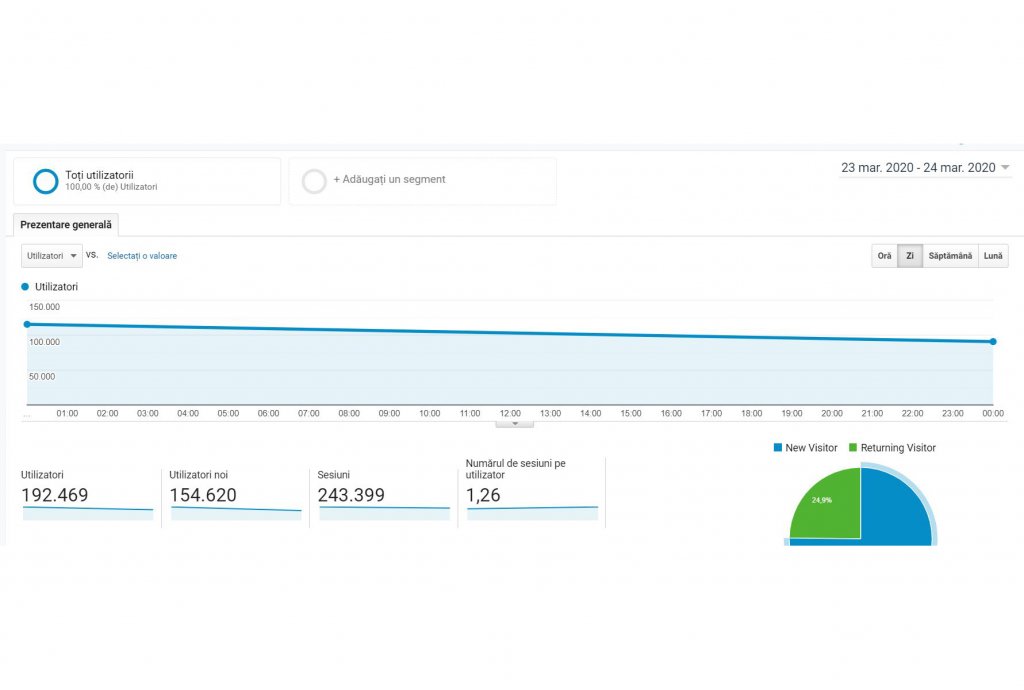
Task: Open the Utilizatori metric dropdown
Action: (52, 256)
